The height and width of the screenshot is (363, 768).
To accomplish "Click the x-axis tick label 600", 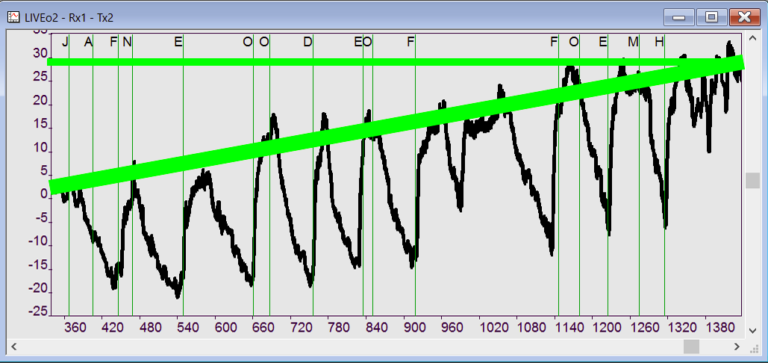I will (x=226, y=327).
